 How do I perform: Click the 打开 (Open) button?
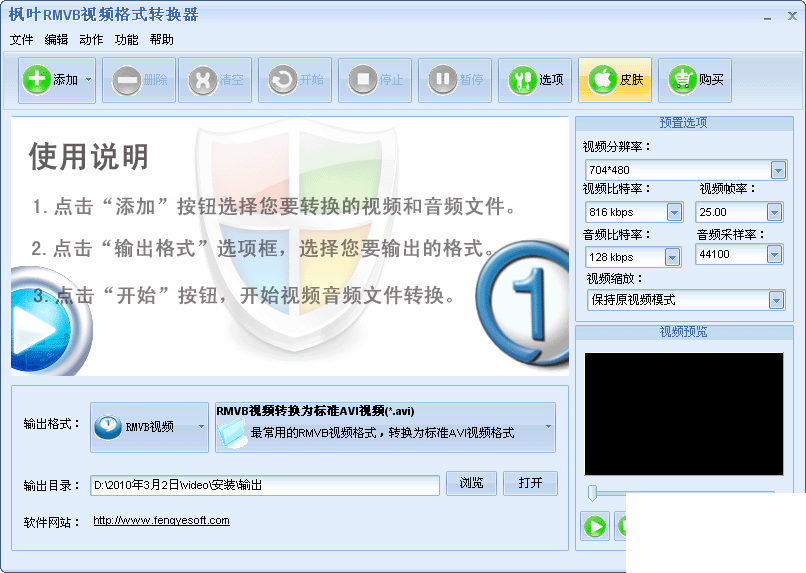click(x=530, y=483)
